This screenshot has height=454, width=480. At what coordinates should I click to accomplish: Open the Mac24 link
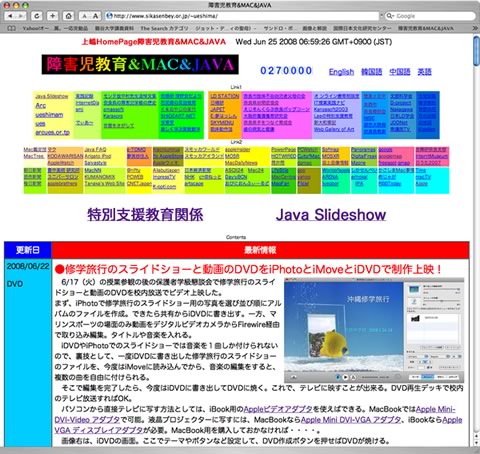point(256,170)
